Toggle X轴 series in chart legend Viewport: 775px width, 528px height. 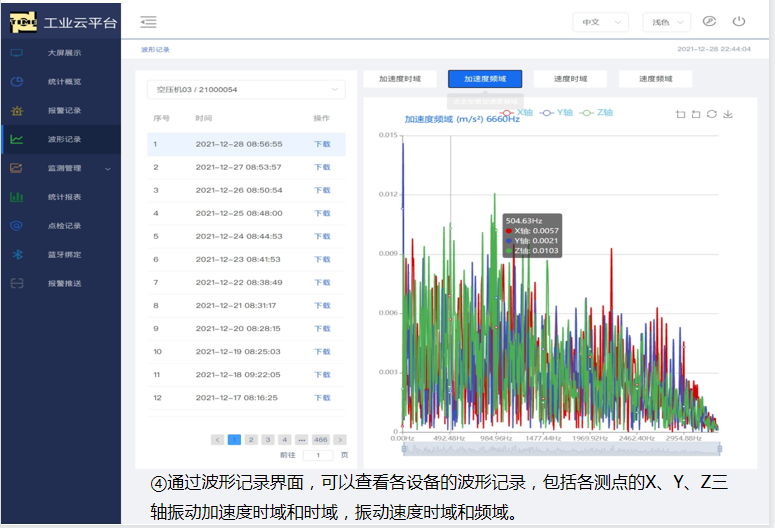pos(518,113)
